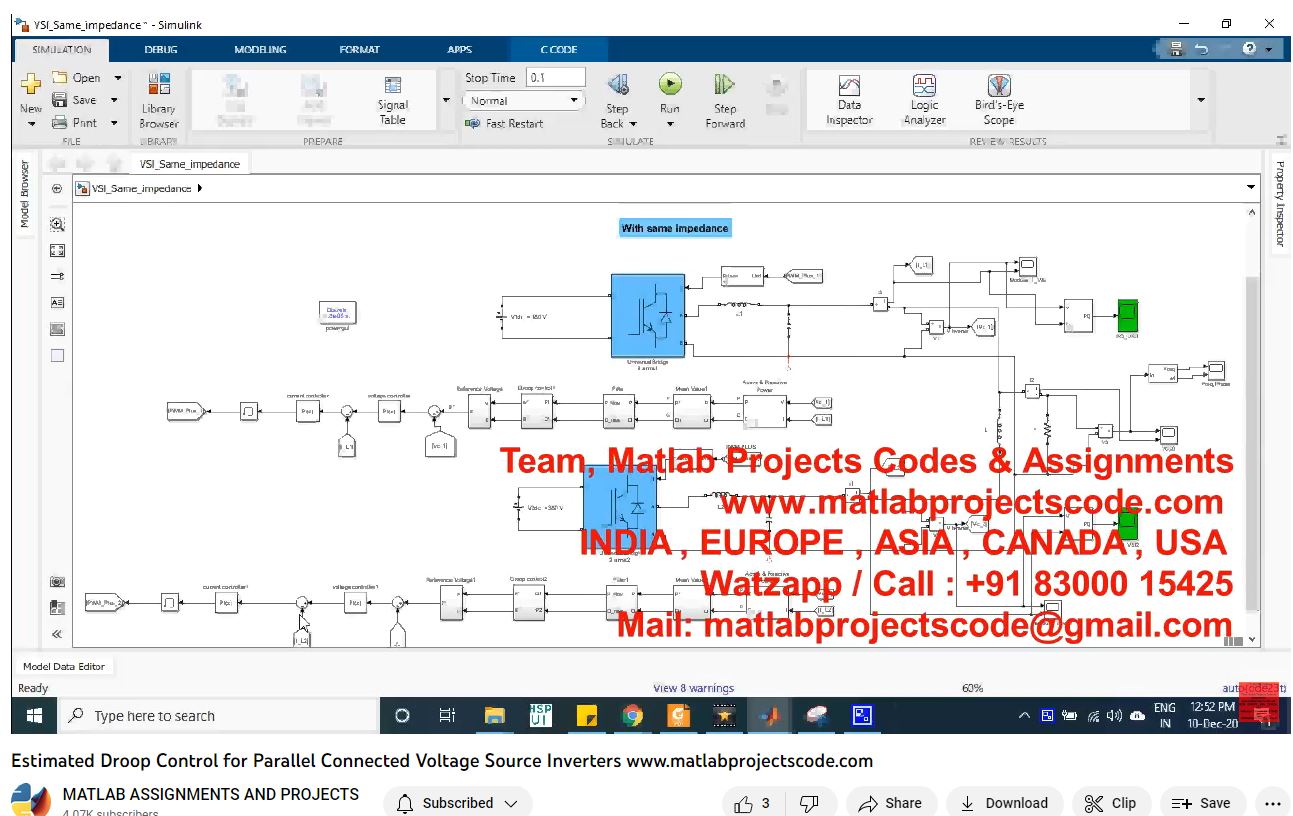The image size is (1293, 816).
Task: Select the upper blue Universal Bridge block
Action: point(647,315)
